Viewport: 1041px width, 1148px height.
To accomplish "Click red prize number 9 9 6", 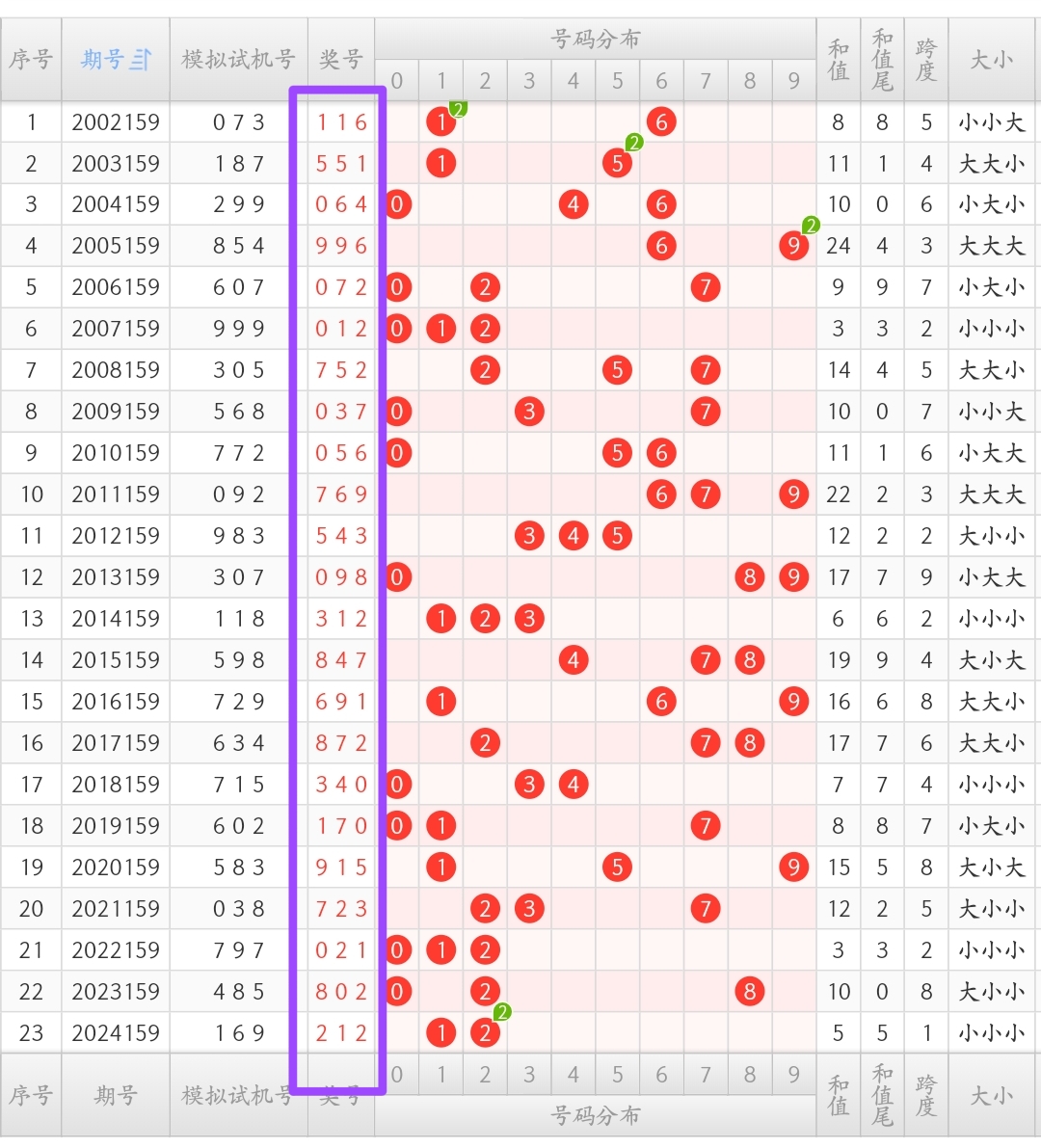I will click(341, 246).
